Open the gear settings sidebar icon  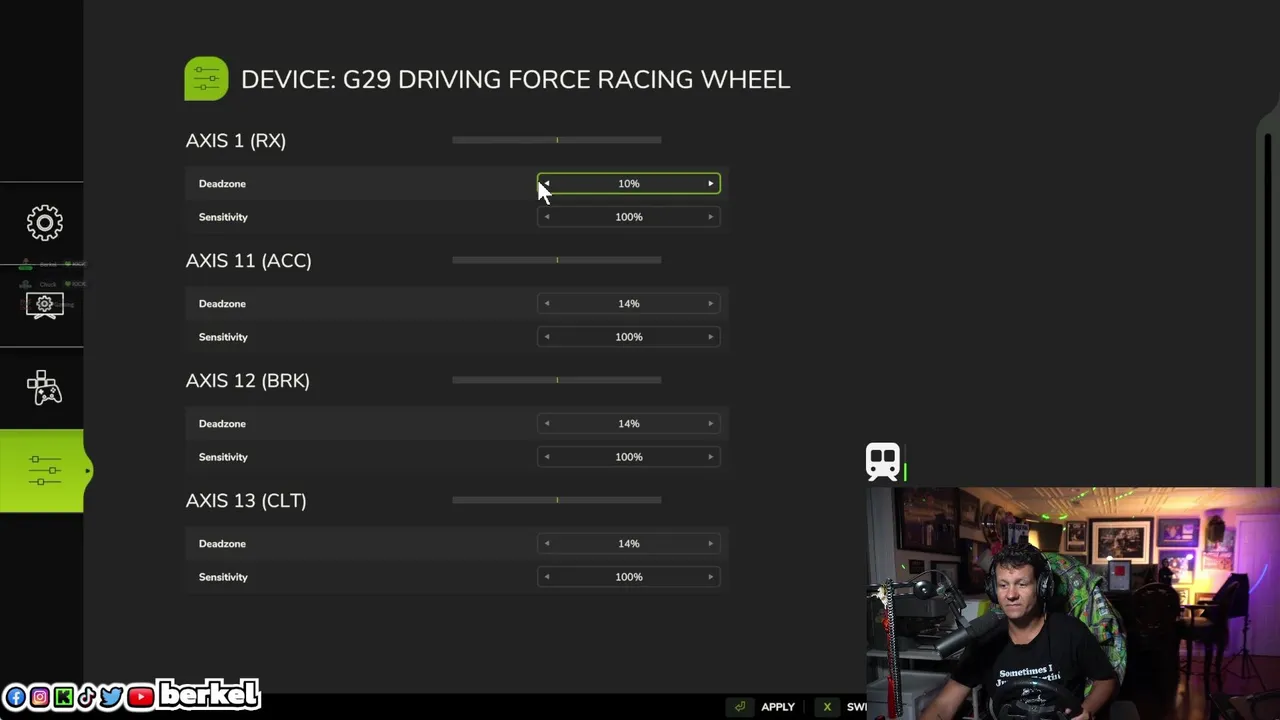pyautogui.click(x=44, y=222)
